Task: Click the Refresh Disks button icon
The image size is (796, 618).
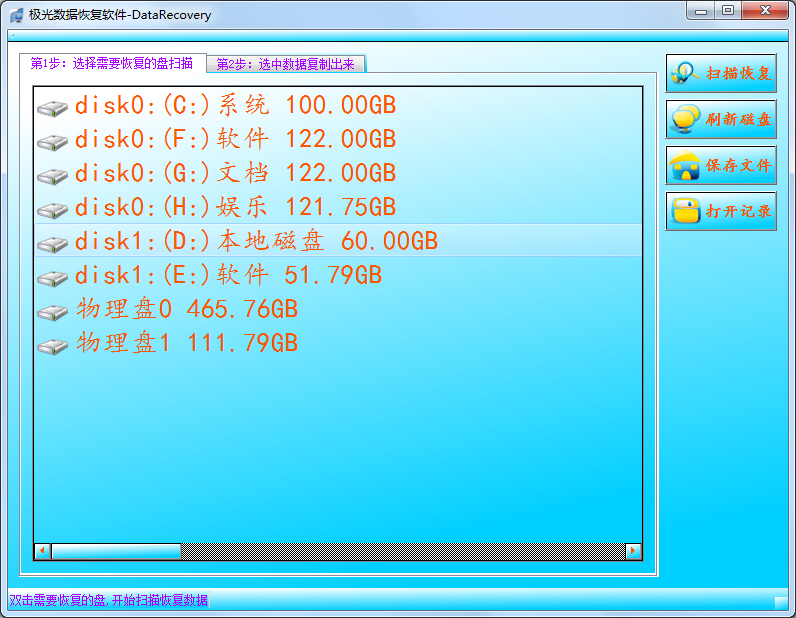Action: pos(685,119)
